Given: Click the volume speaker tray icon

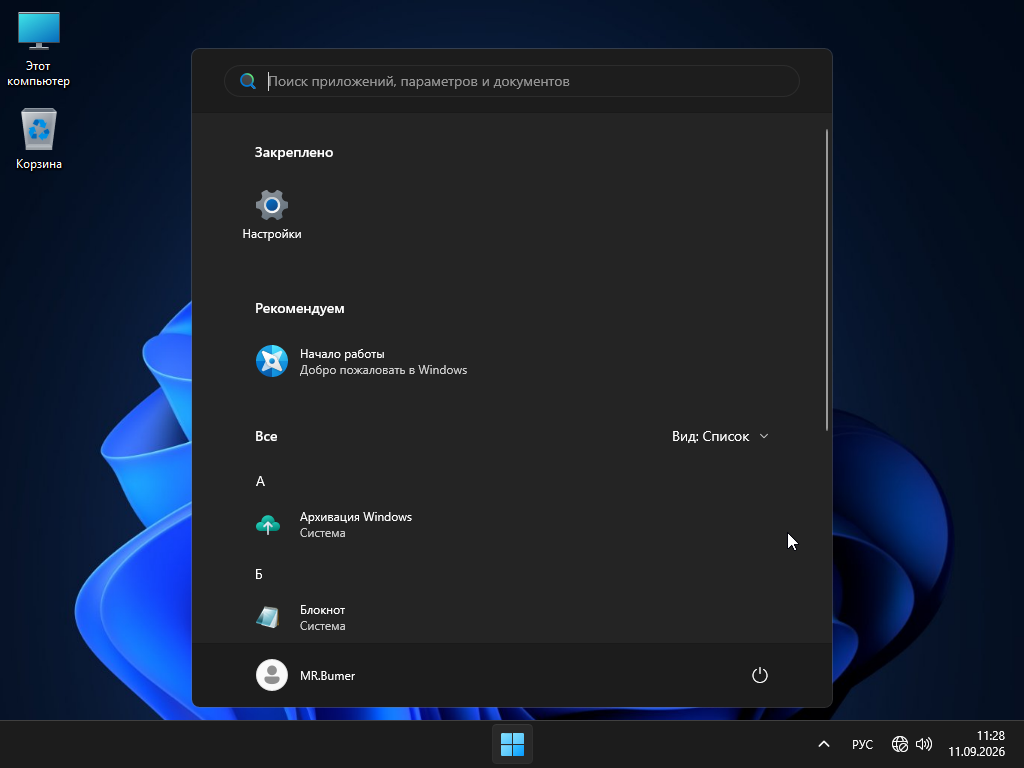Looking at the screenshot, I should pos(923,744).
